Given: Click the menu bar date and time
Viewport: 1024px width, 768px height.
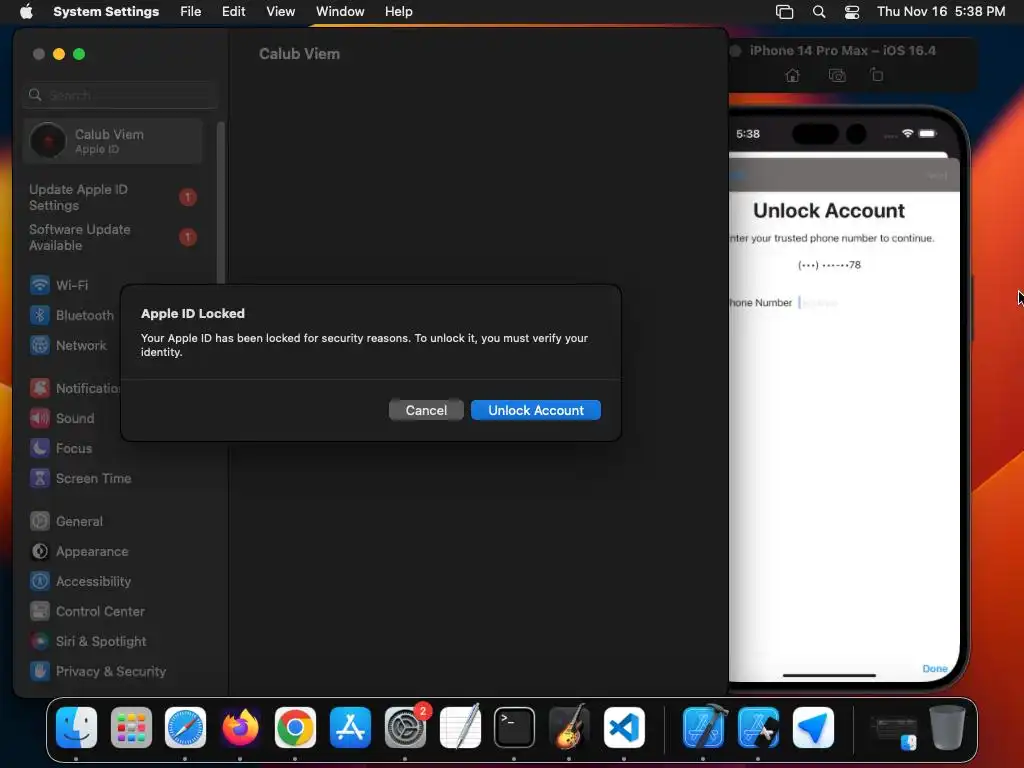Looking at the screenshot, I should [940, 12].
